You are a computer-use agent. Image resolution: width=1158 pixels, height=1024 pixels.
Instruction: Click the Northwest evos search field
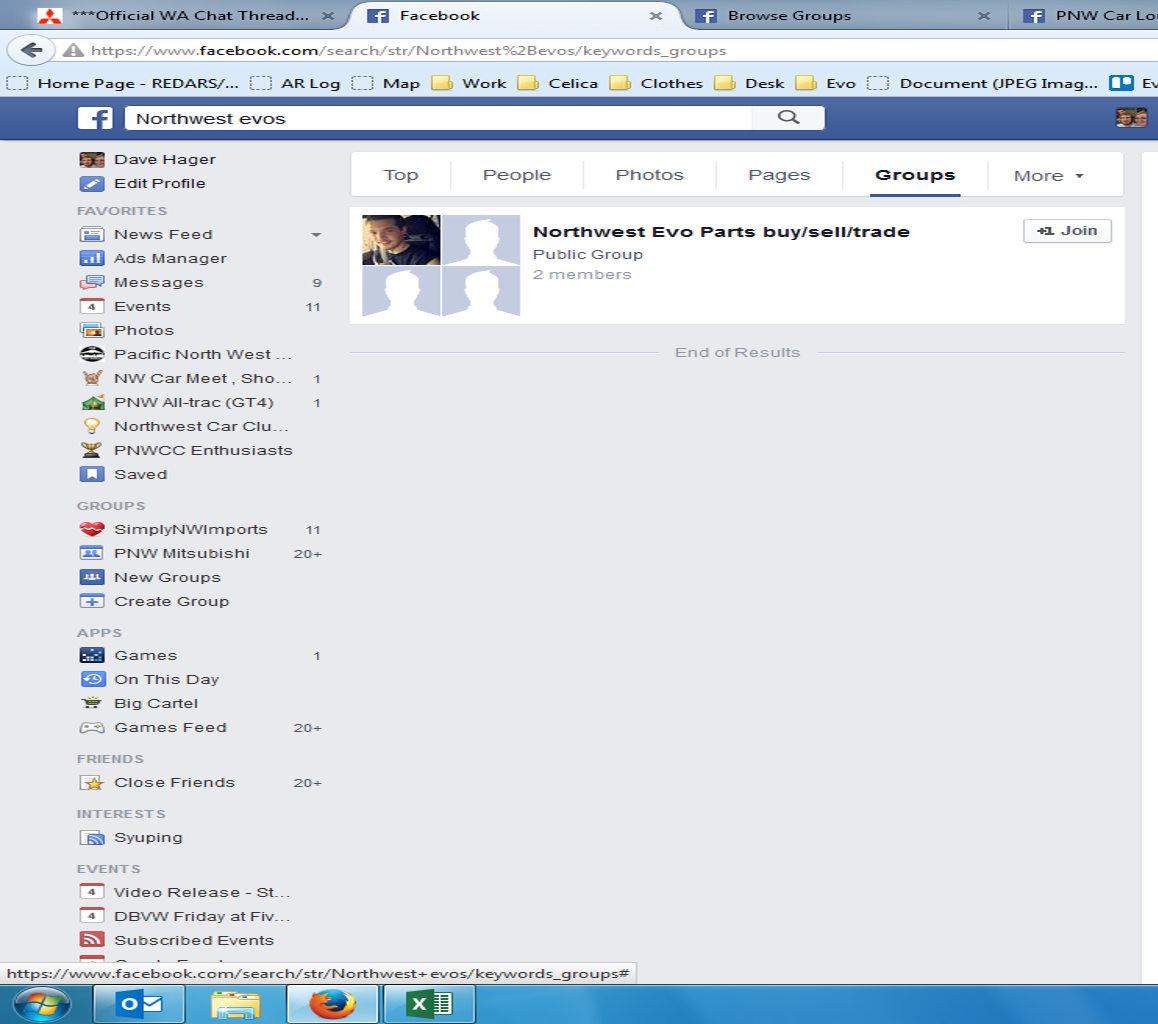[438, 119]
